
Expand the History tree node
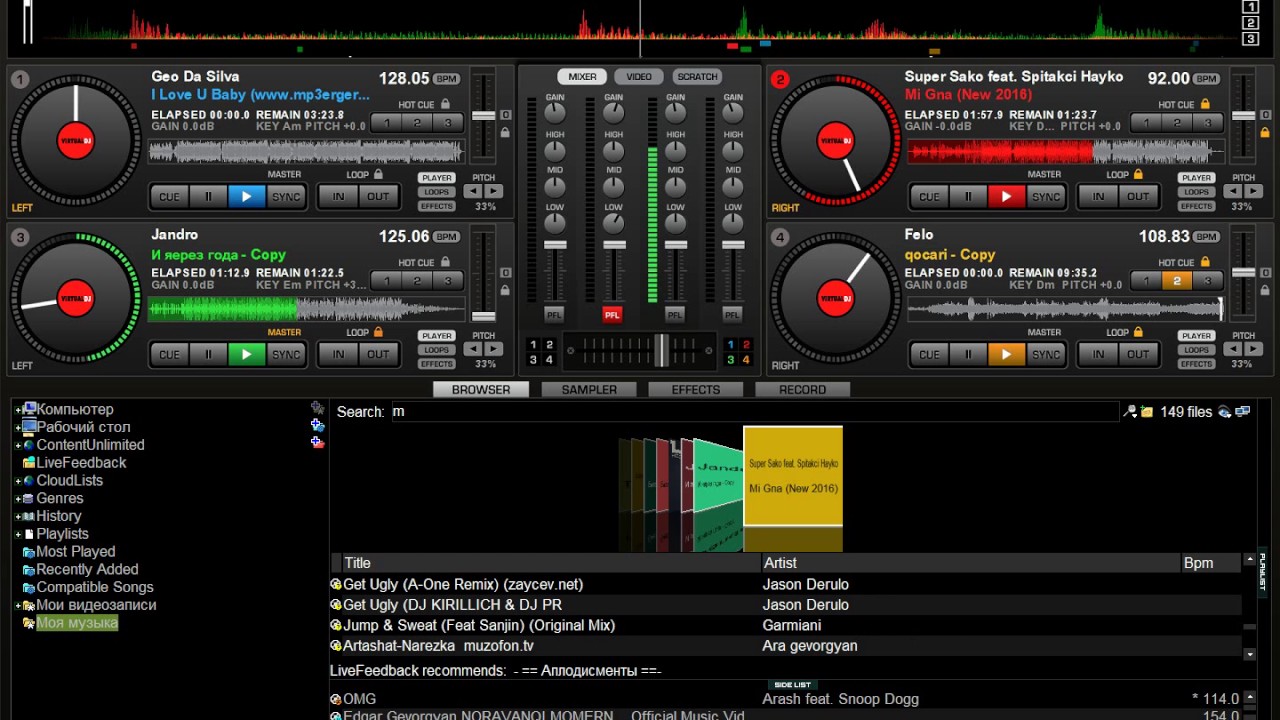pos(18,517)
